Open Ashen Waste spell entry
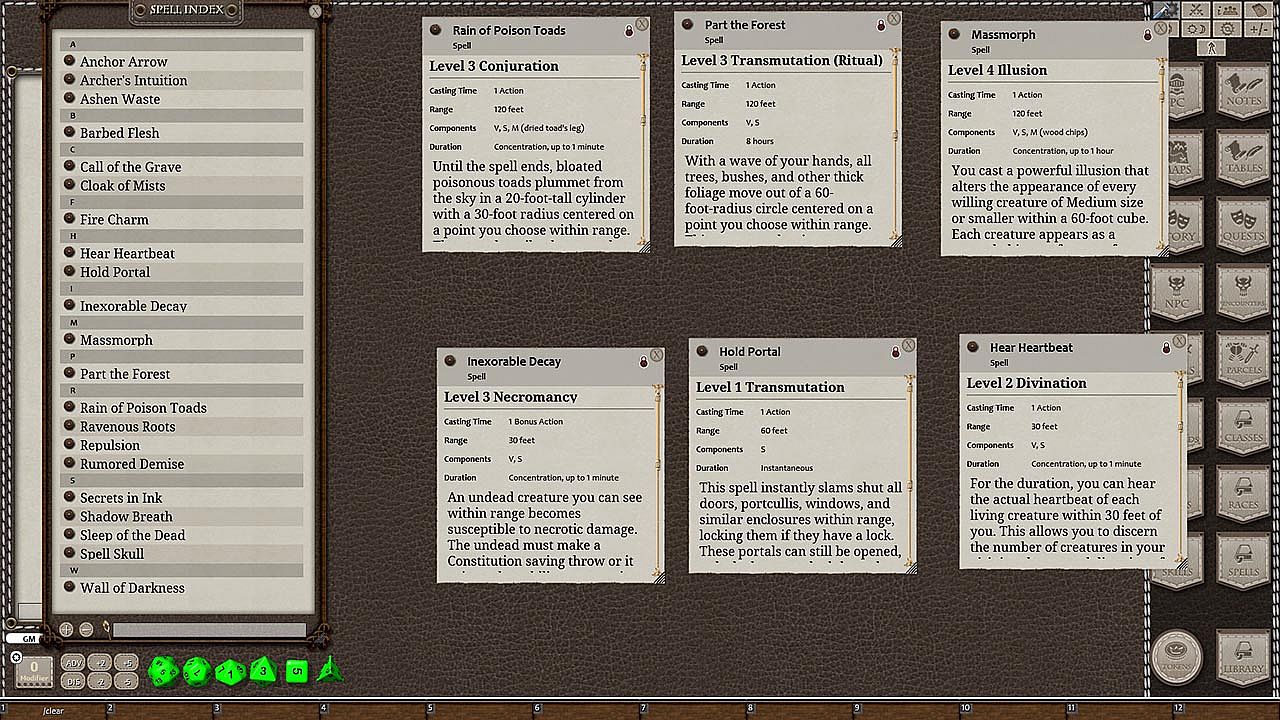The image size is (1280, 720). (x=120, y=99)
